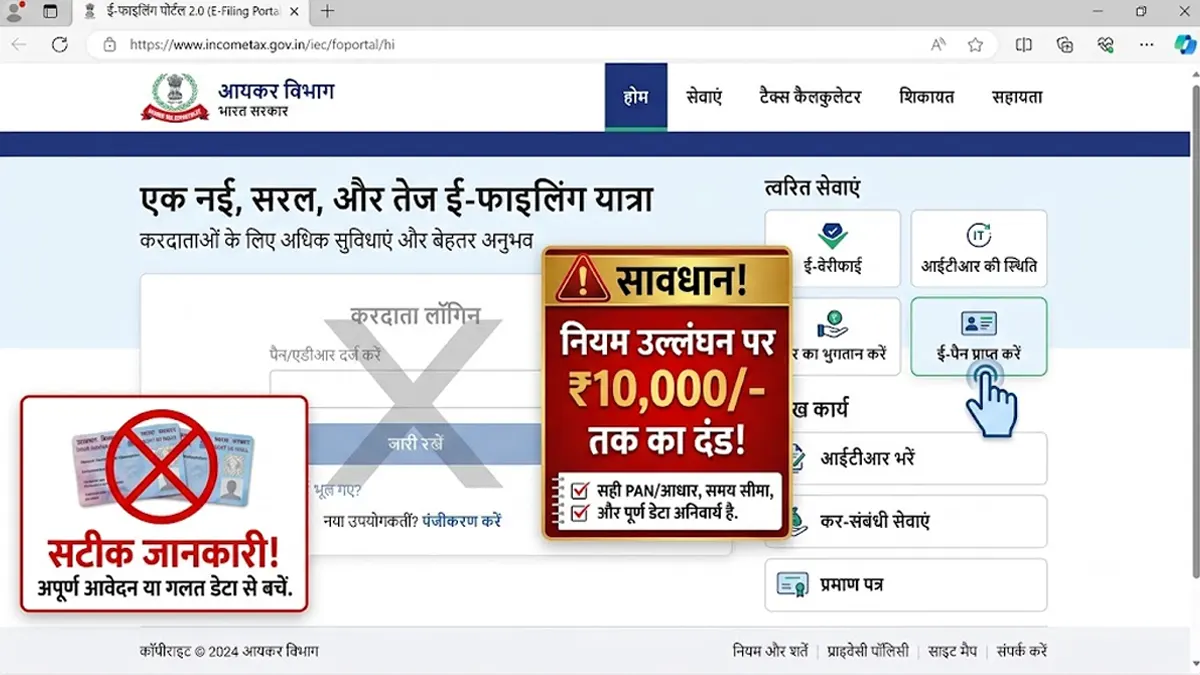Select the सहायता menu item
The image size is (1200, 675).
[1017, 97]
